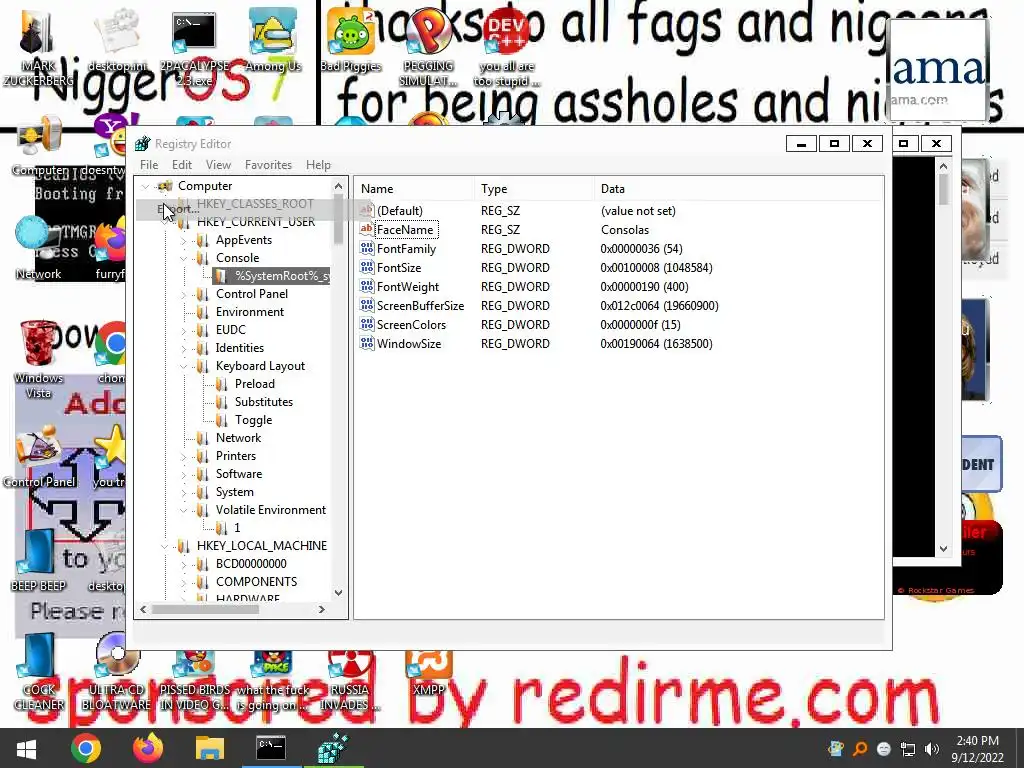Screen dimensions: 1024x768
Task: Launch Firefox from the taskbar
Action: coord(148,748)
